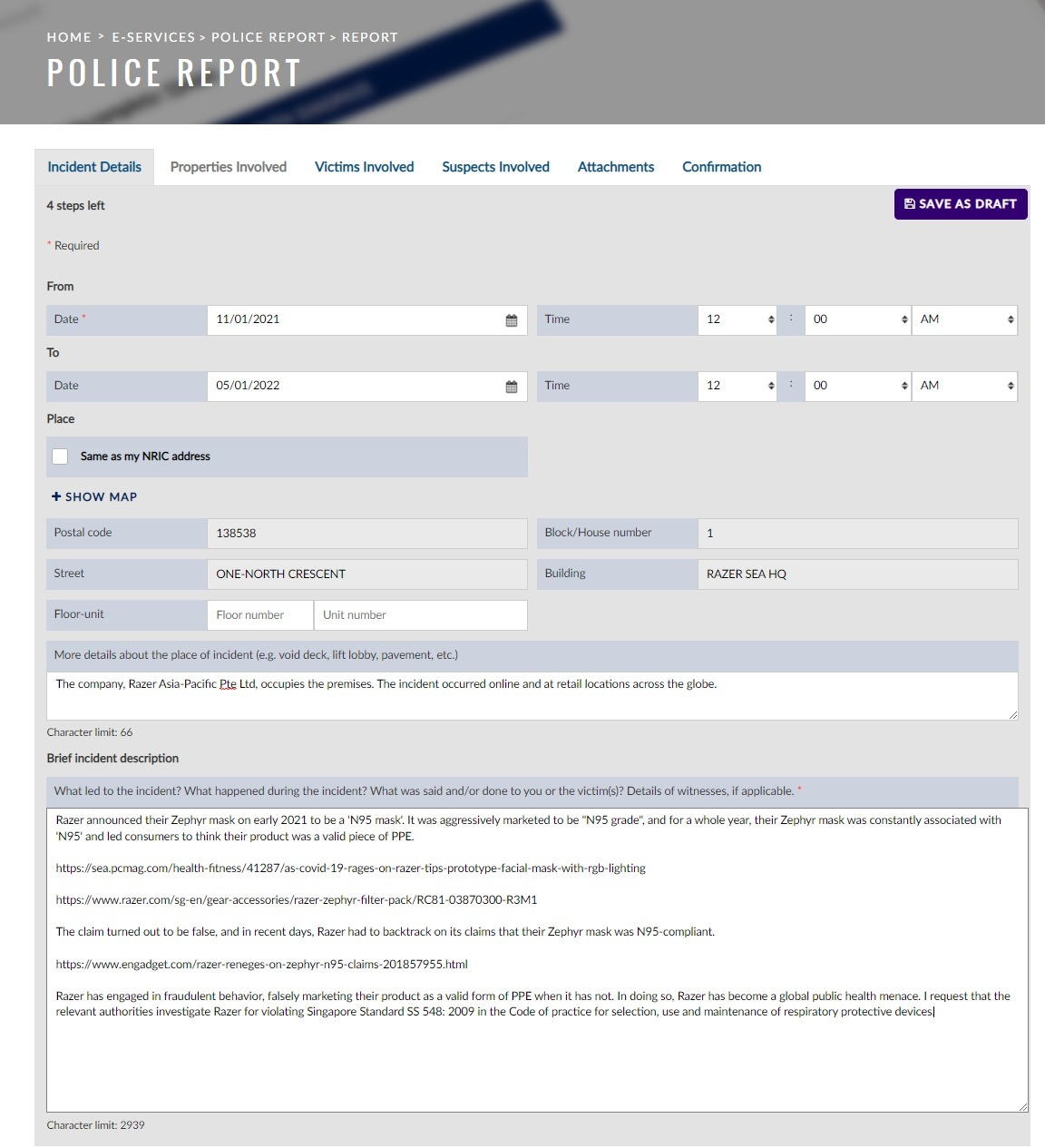Open the Attachments tab
The width and height of the screenshot is (1045, 1148).
(x=616, y=167)
